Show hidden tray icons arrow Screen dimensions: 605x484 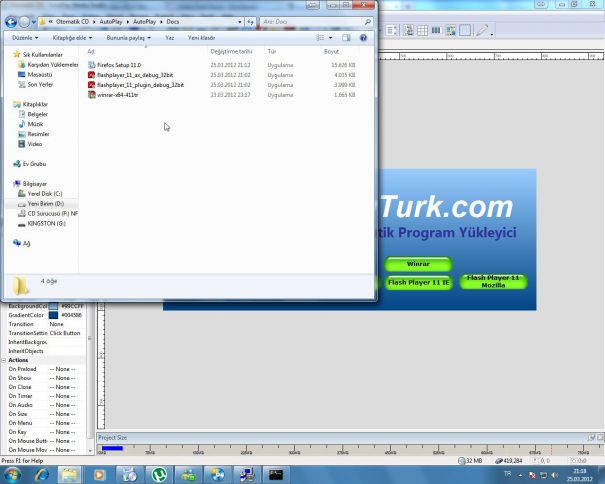520,475
